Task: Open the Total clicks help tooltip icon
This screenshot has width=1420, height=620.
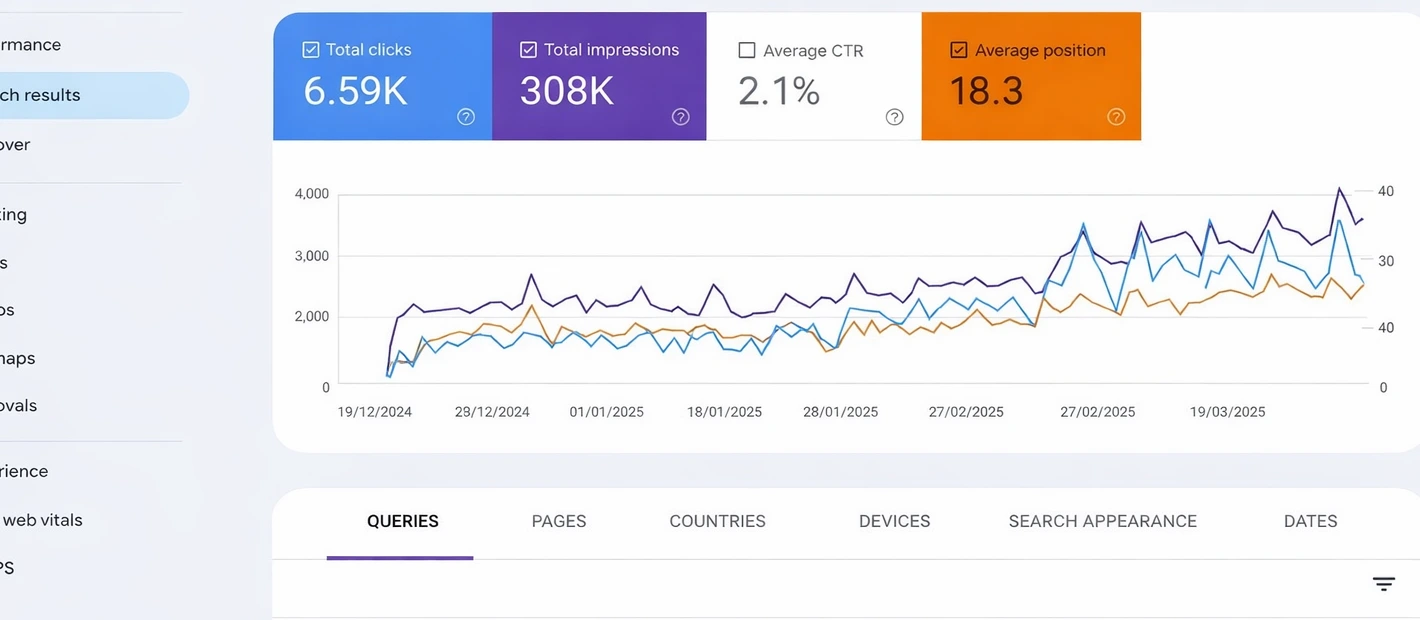Action: coord(466,117)
